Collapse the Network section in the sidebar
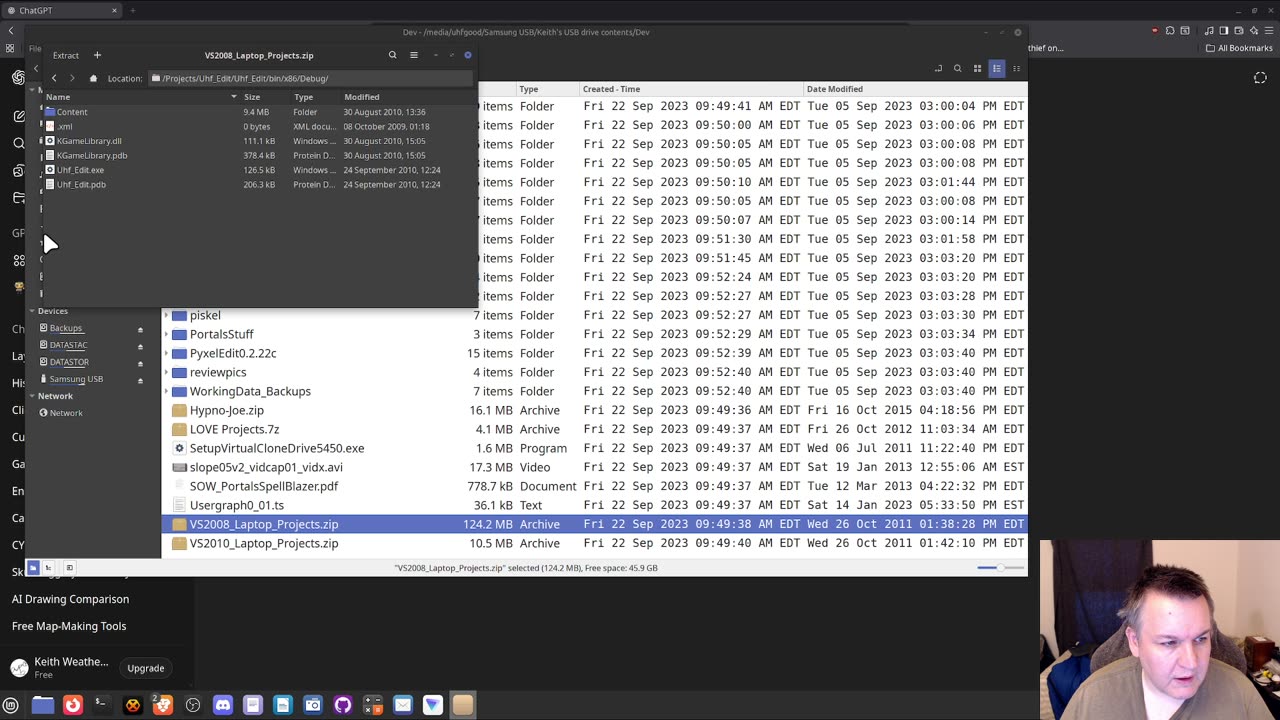 pyautogui.click(x=32, y=396)
